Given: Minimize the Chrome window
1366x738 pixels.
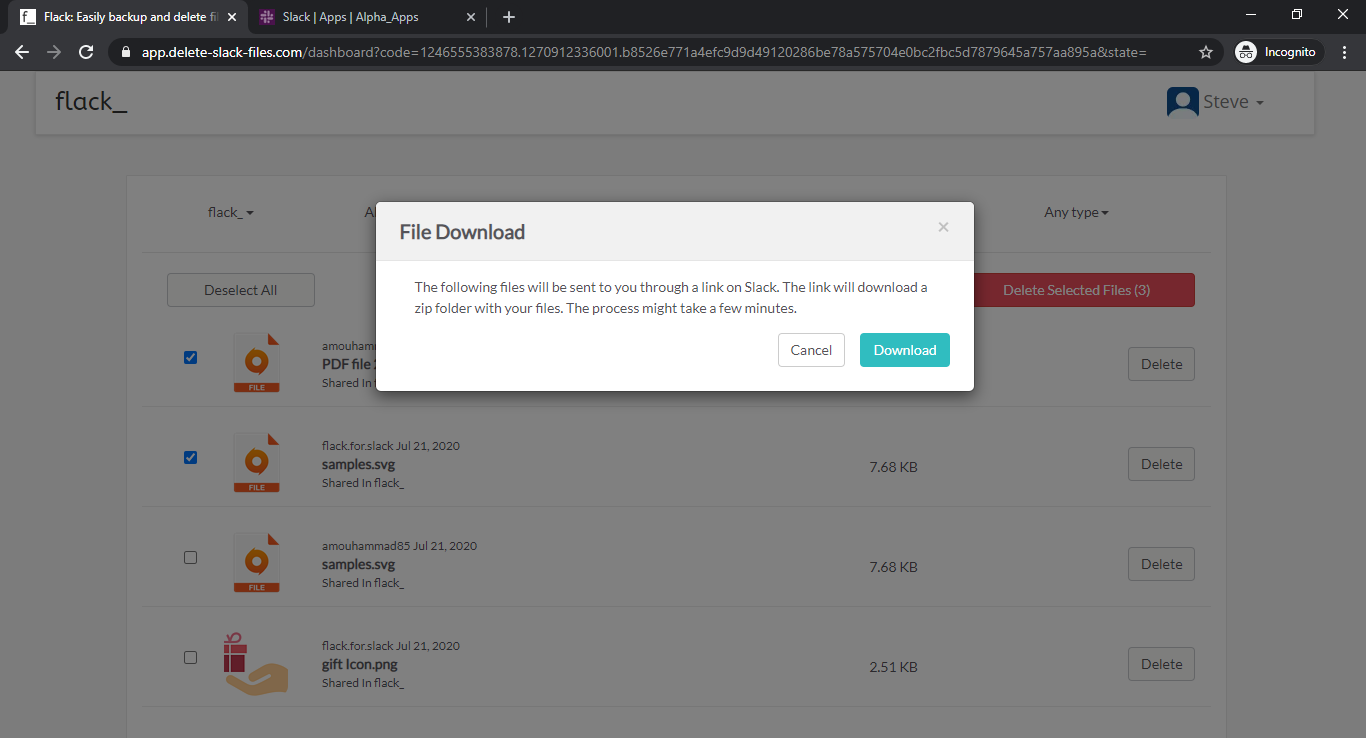Looking at the screenshot, I should coord(1251,14).
